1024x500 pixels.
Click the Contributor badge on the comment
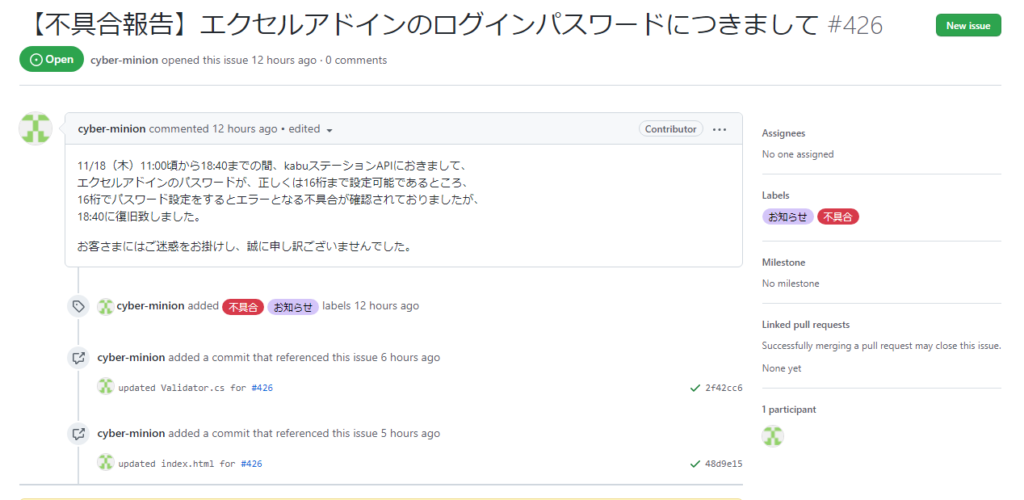[670, 129]
